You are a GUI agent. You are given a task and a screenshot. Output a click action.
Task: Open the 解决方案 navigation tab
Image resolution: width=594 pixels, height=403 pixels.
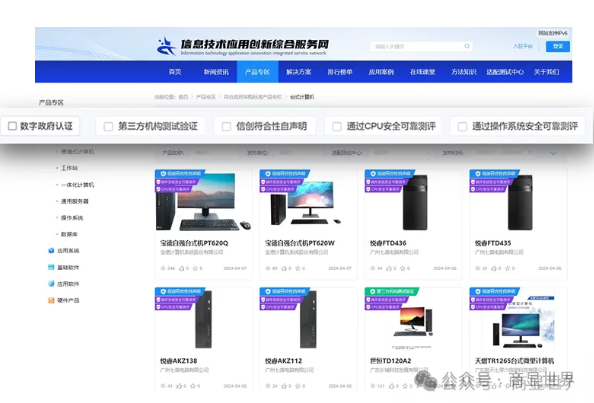point(299,72)
